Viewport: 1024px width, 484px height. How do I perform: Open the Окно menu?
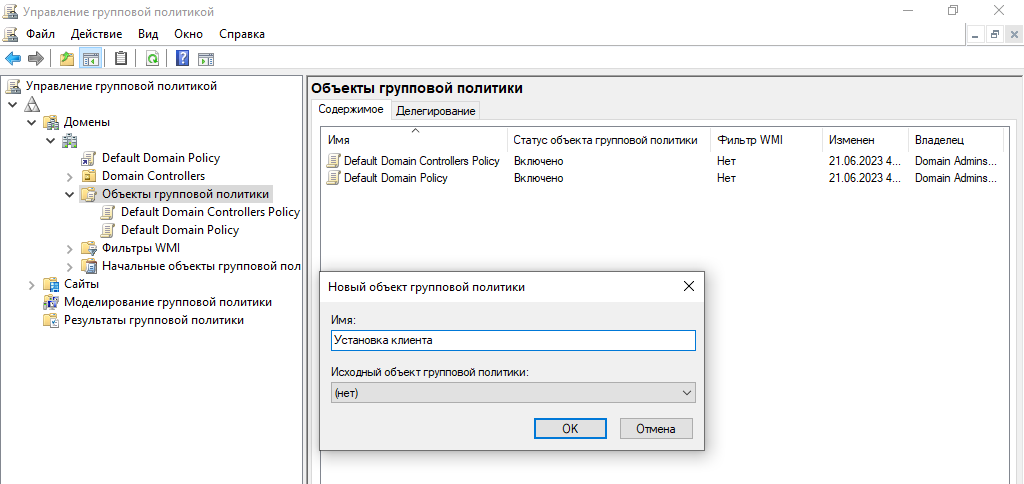pos(189,34)
